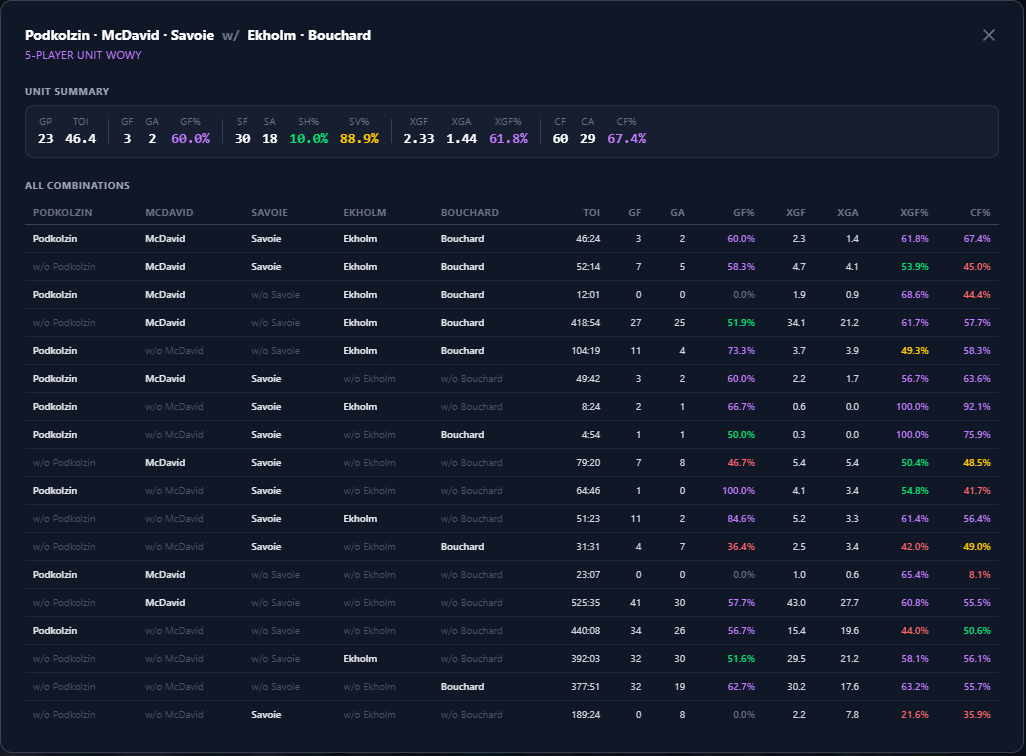Viewport: 1026px width, 756px height.
Task: Click the XGA cell 7.8
Action: pos(852,715)
